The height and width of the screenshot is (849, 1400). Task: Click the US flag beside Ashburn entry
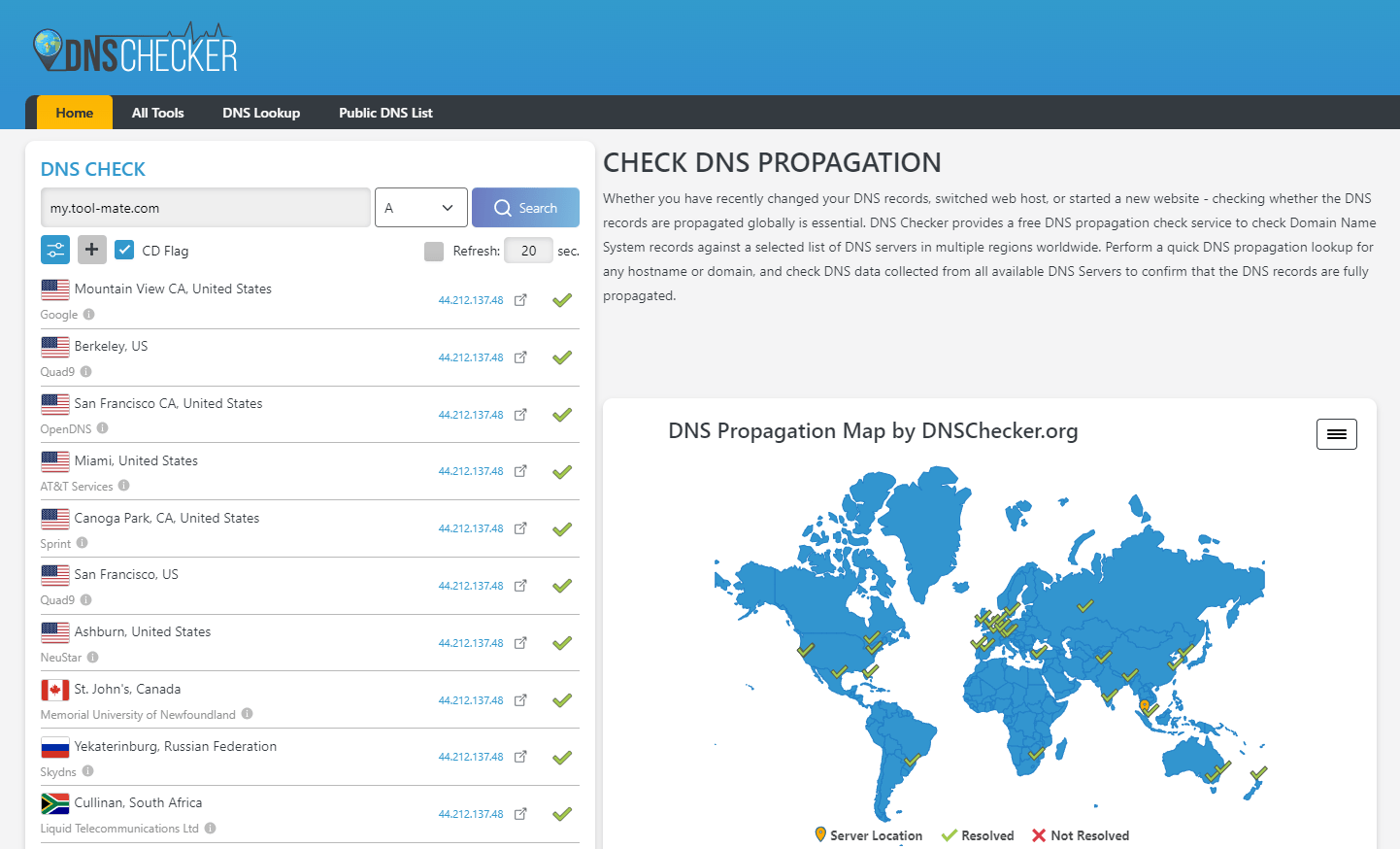coord(55,632)
